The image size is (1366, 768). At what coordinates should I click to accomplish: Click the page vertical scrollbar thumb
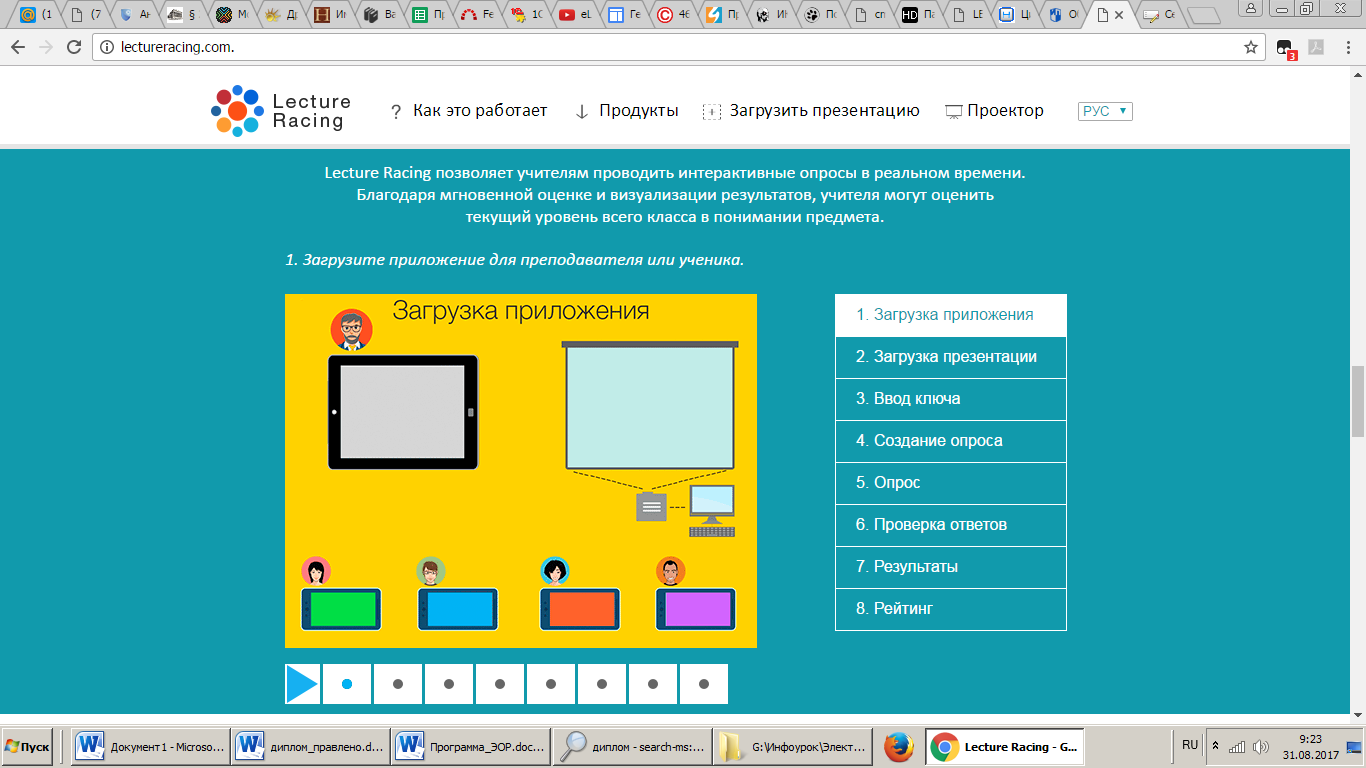click(1358, 401)
